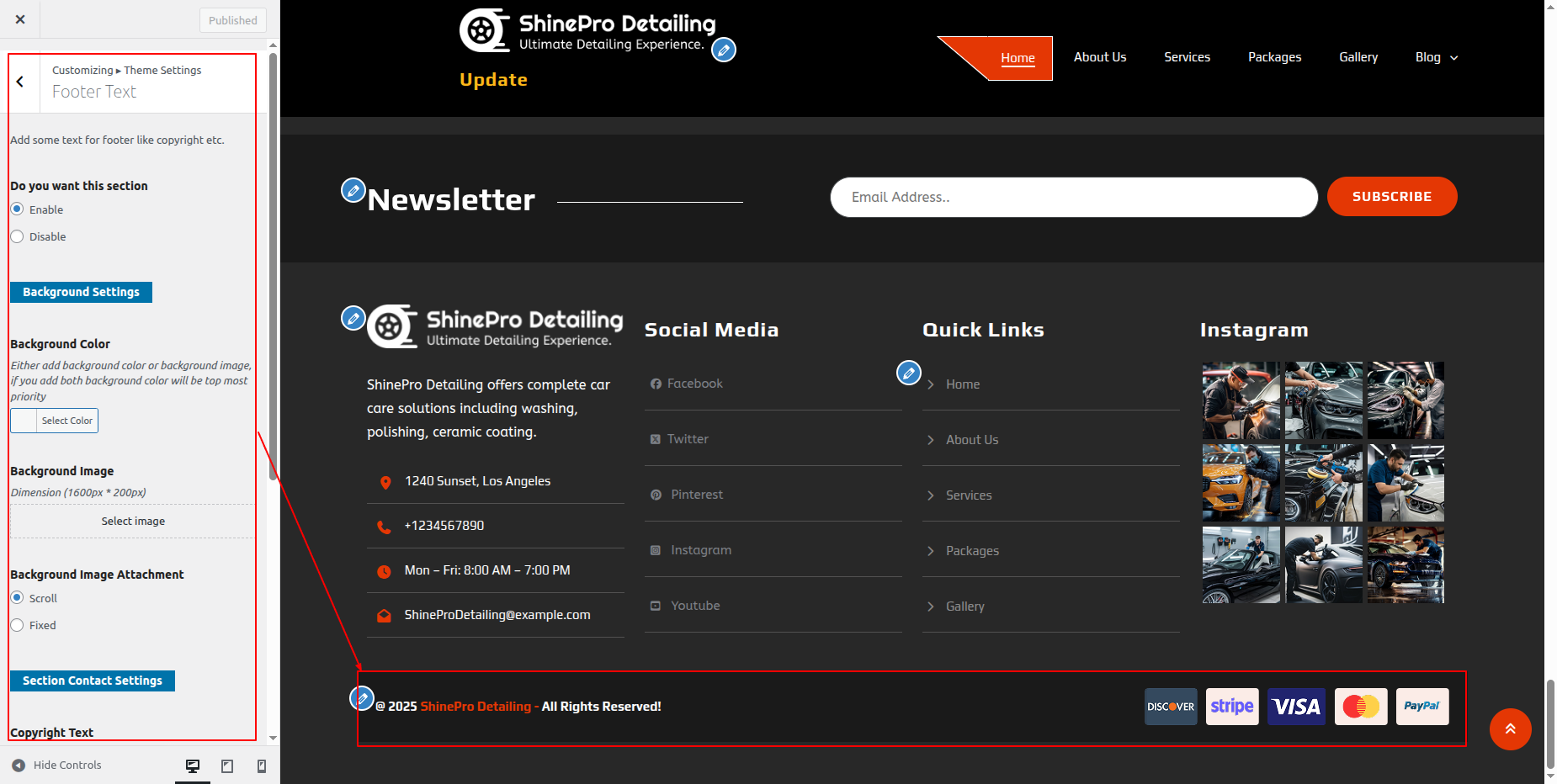Image resolution: width=1557 pixels, height=784 pixels.
Task: Click the edit pencil beside the copyright text
Action: pos(362,697)
